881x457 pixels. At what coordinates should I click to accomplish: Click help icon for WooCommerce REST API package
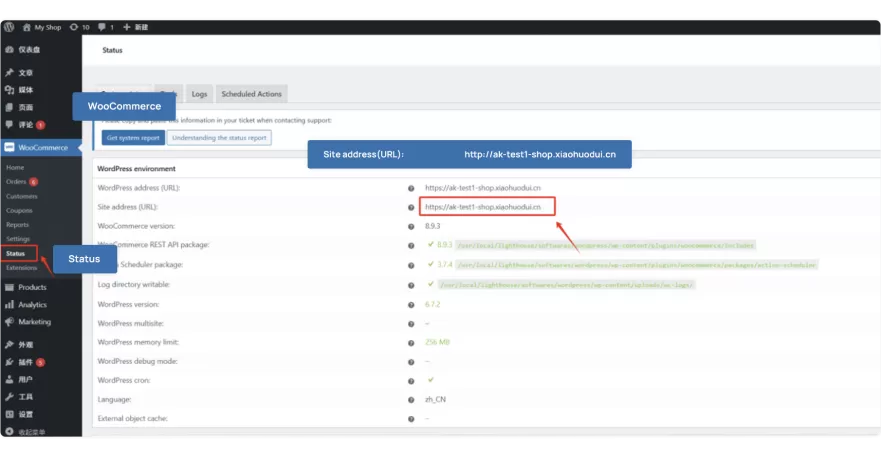click(x=411, y=246)
